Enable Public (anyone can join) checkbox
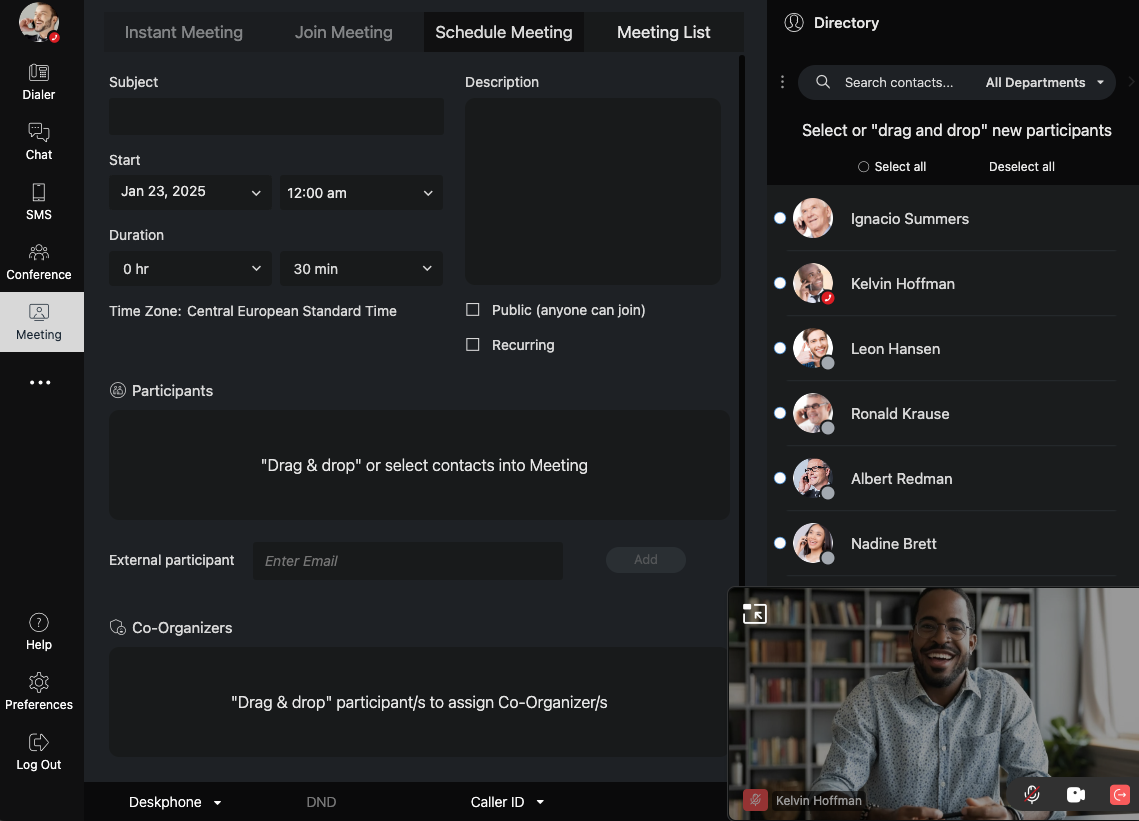The height and width of the screenshot is (821, 1139). [x=473, y=310]
